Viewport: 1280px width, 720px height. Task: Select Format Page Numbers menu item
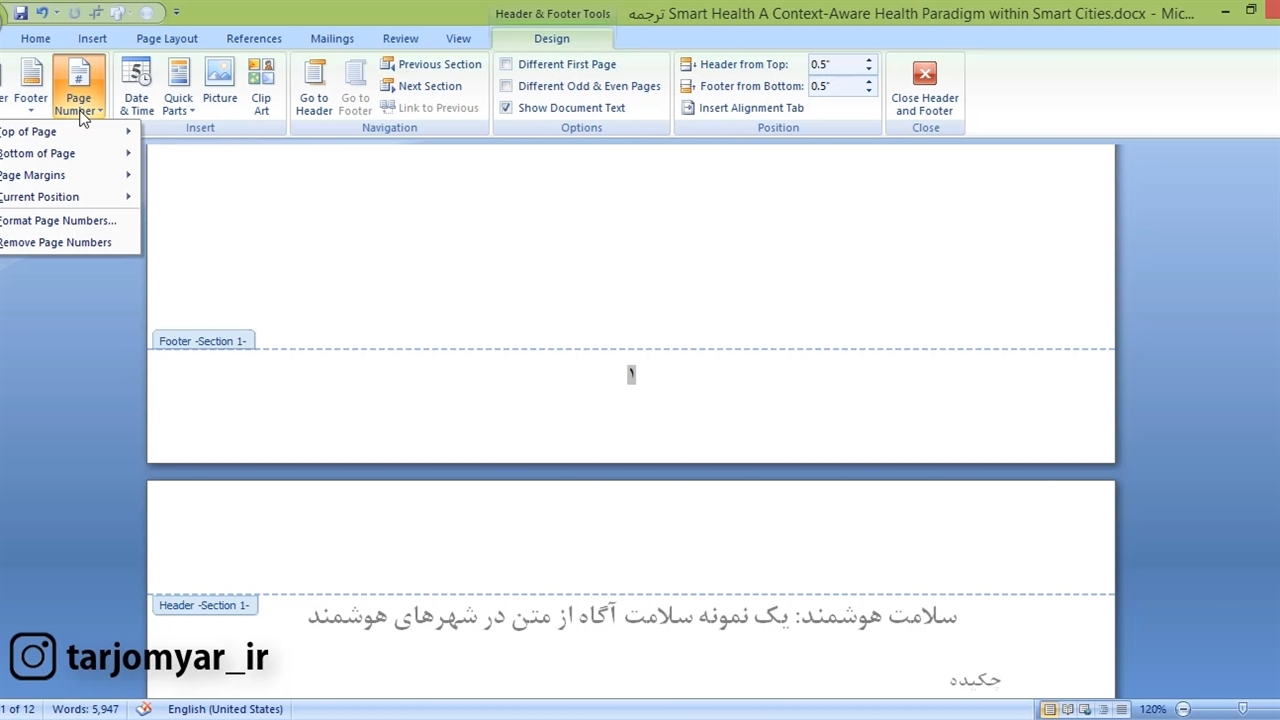60,221
